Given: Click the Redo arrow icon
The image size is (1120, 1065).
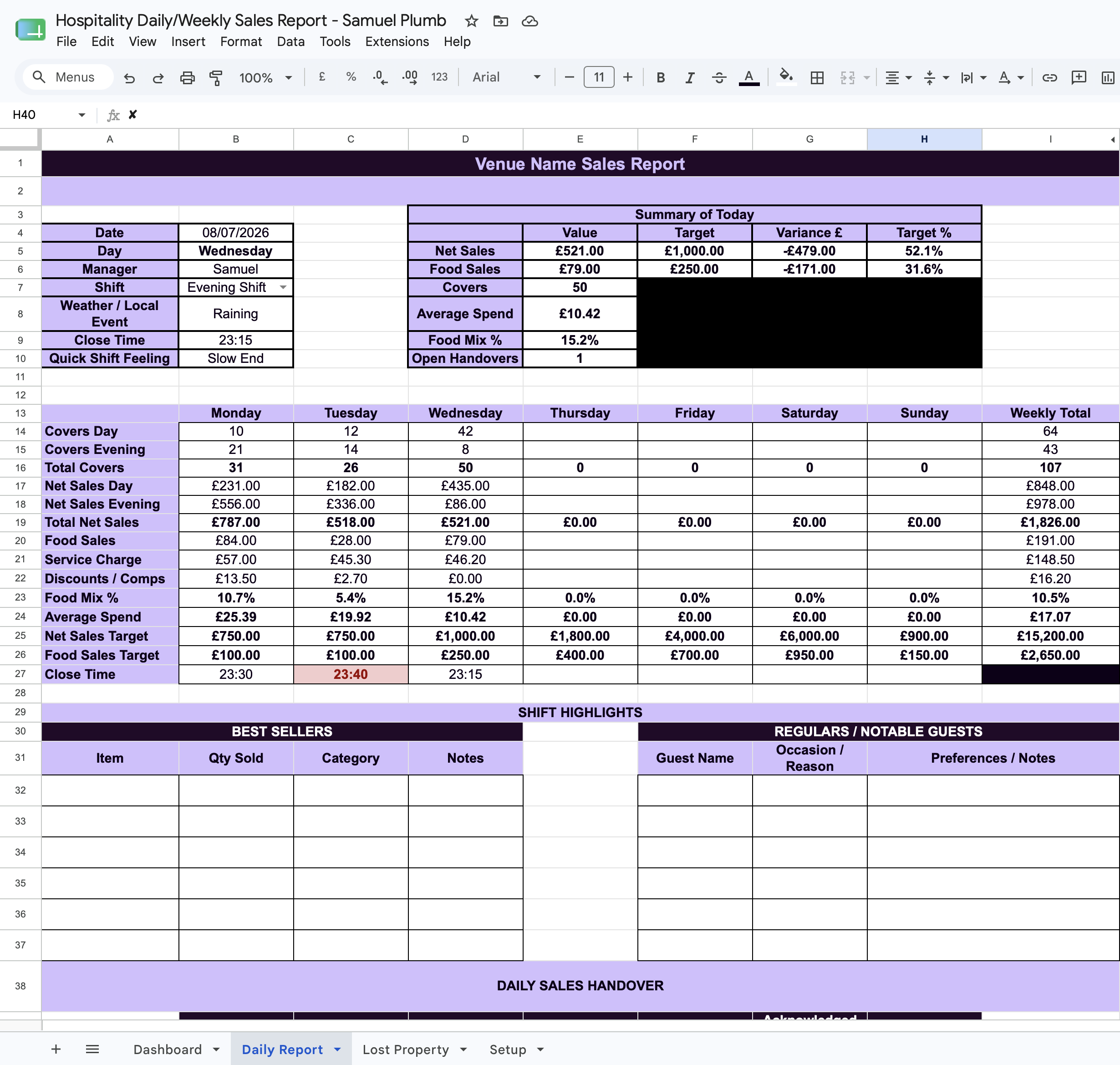Looking at the screenshot, I should pos(158,77).
